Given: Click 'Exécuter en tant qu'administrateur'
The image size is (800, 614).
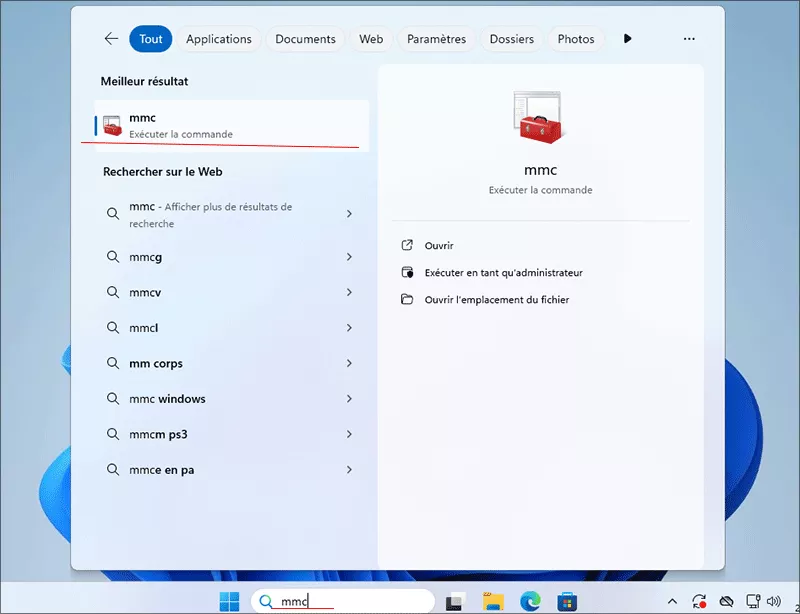Looking at the screenshot, I should (503, 272).
